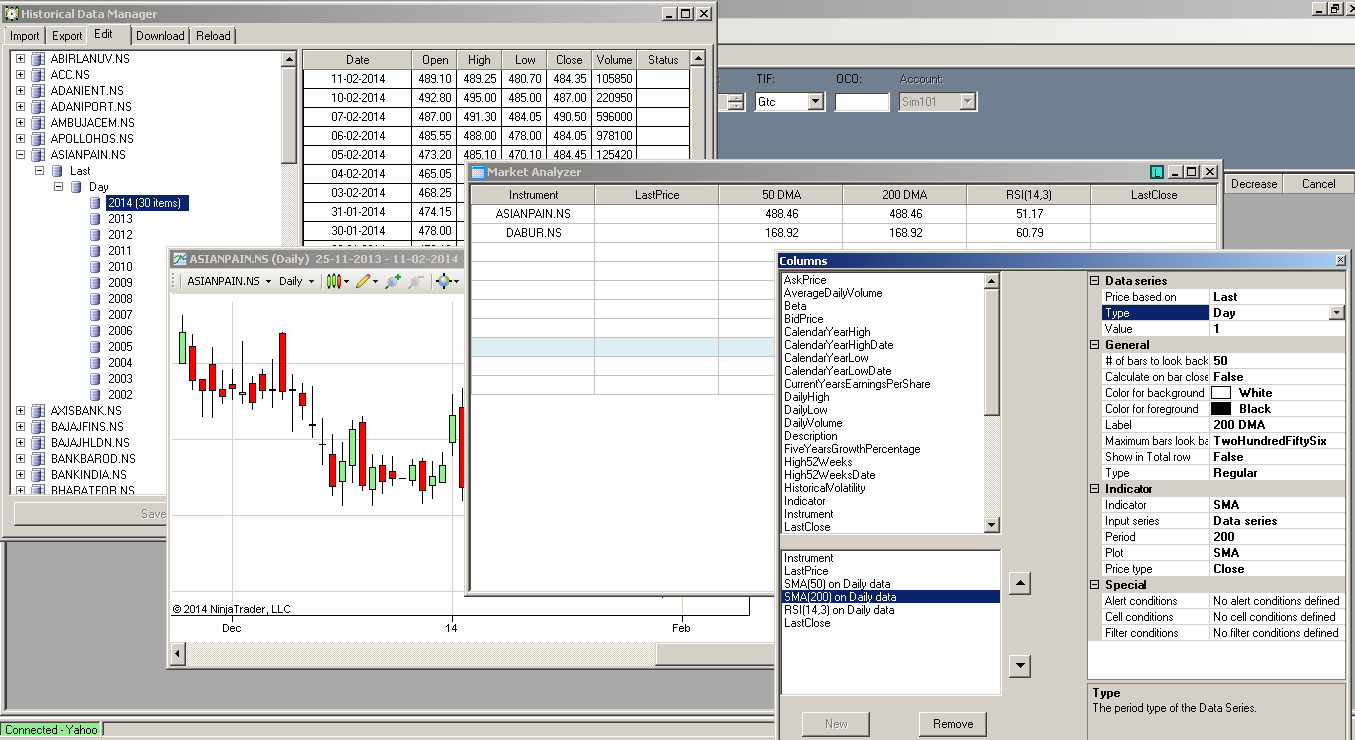Select the white background color swatch

[x=1221, y=393]
